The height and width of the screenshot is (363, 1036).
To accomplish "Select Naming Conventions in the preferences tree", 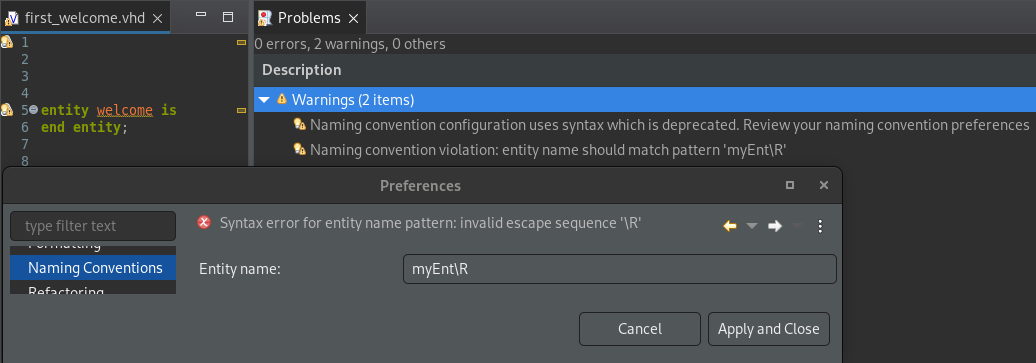I will (x=93, y=268).
